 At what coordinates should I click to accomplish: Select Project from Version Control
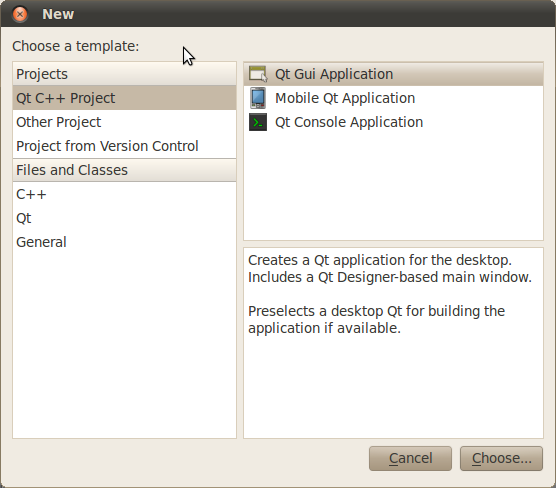[124, 146]
